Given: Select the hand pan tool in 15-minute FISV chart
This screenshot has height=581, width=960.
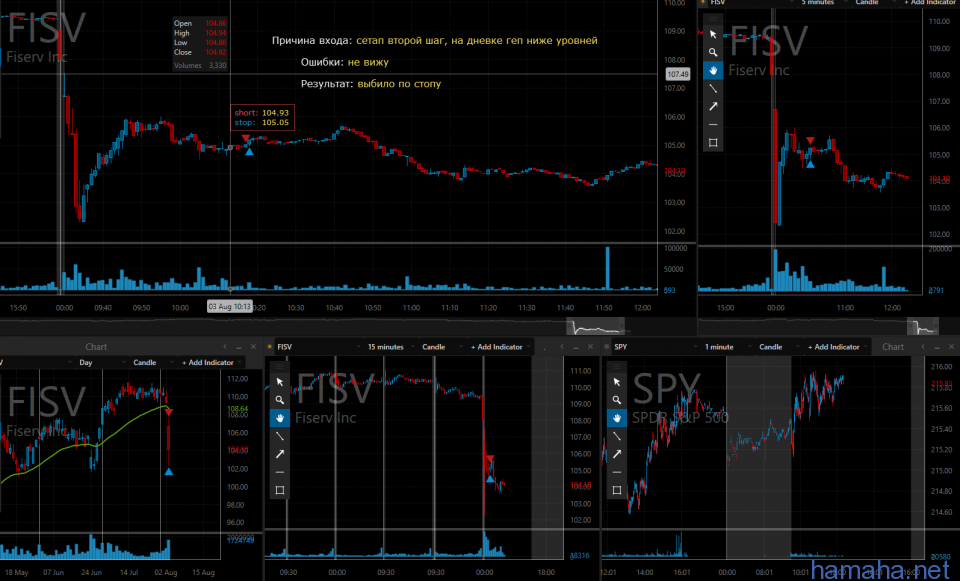Looking at the screenshot, I should coord(280,418).
